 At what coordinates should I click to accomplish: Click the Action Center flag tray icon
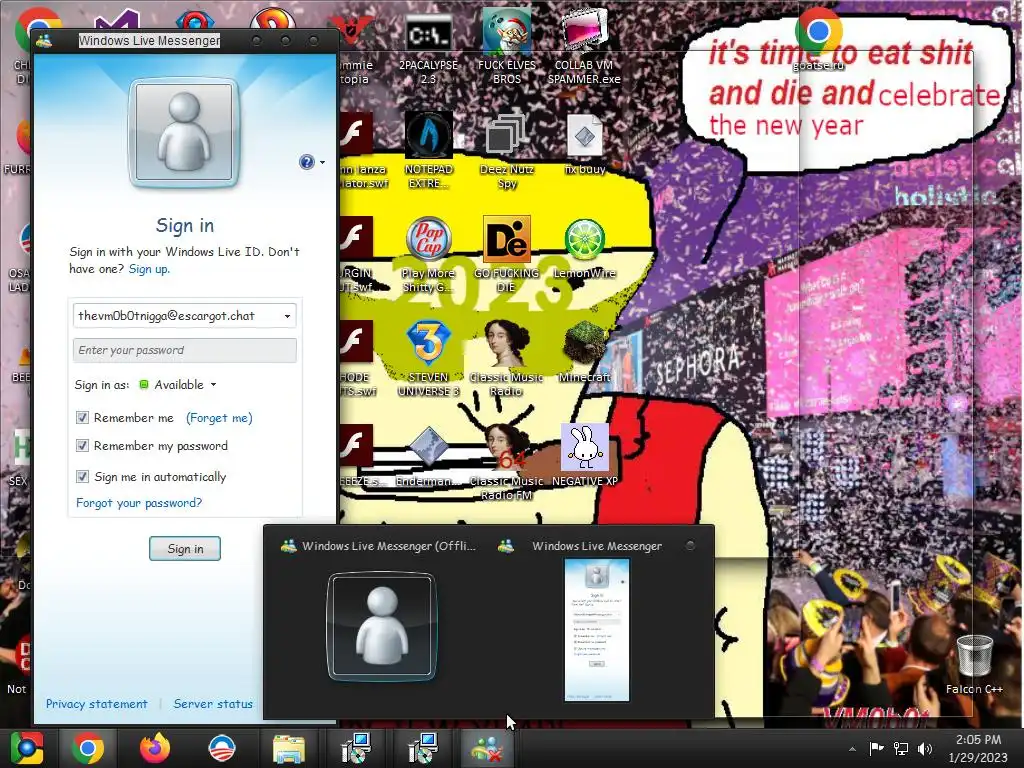876,748
